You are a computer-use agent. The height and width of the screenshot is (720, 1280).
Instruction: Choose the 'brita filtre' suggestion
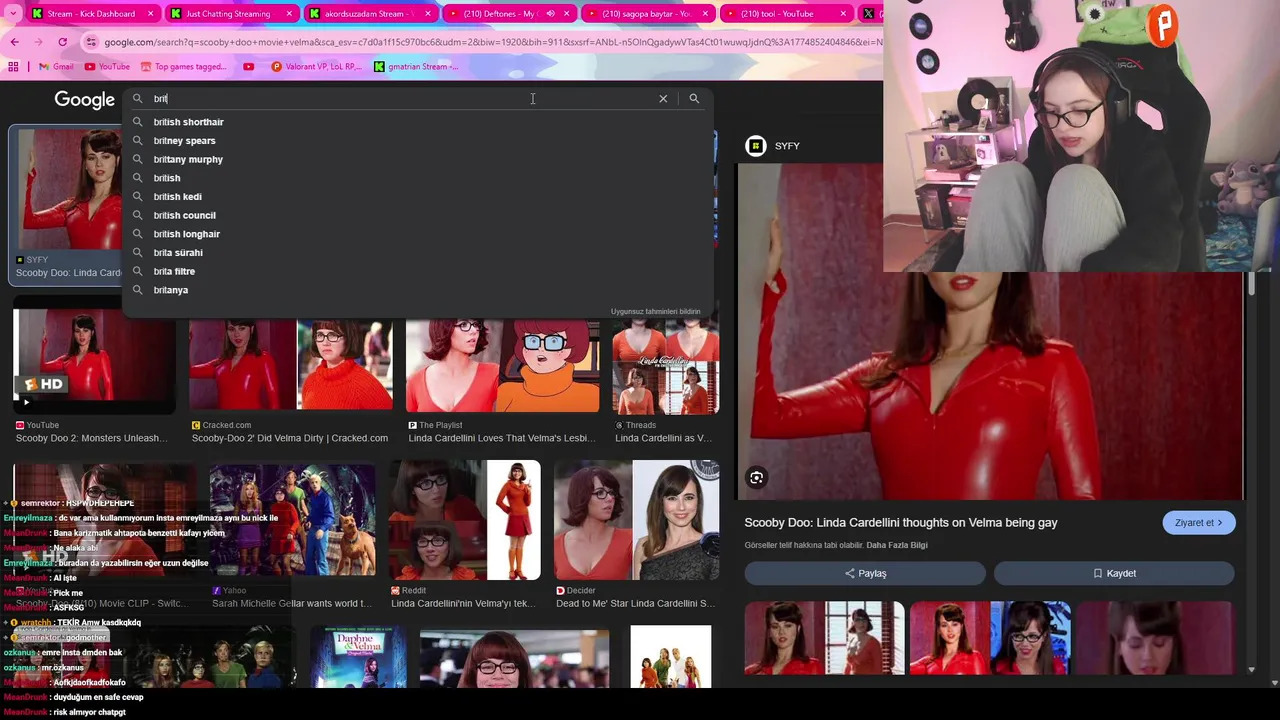[418, 271]
